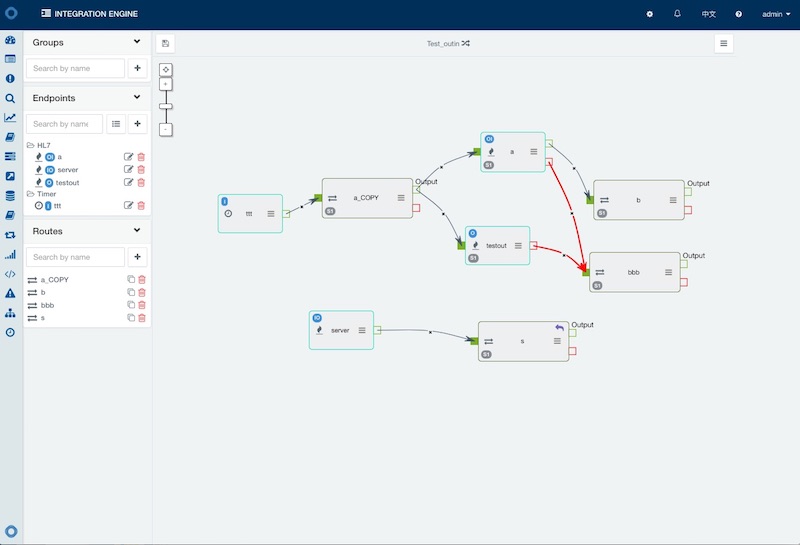Toggle the Endpoints list view button
800x545 pixels.
click(x=116, y=124)
